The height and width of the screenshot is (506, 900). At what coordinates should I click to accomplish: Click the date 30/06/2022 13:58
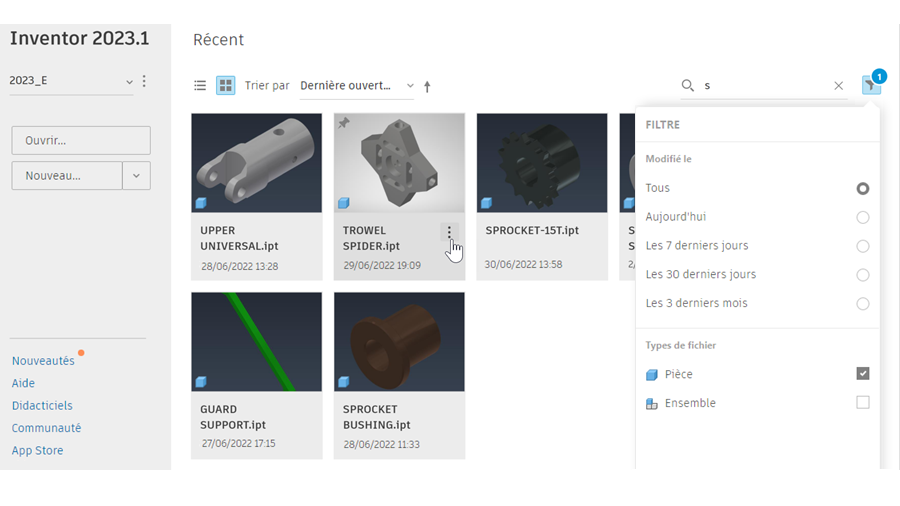coord(523,264)
